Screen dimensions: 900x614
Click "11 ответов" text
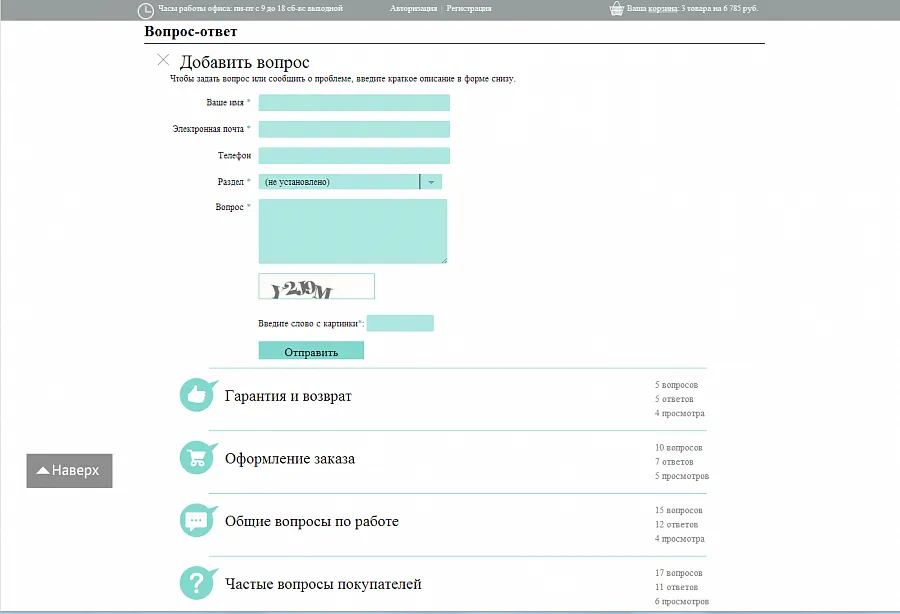pyautogui.click(x=676, y=587)
